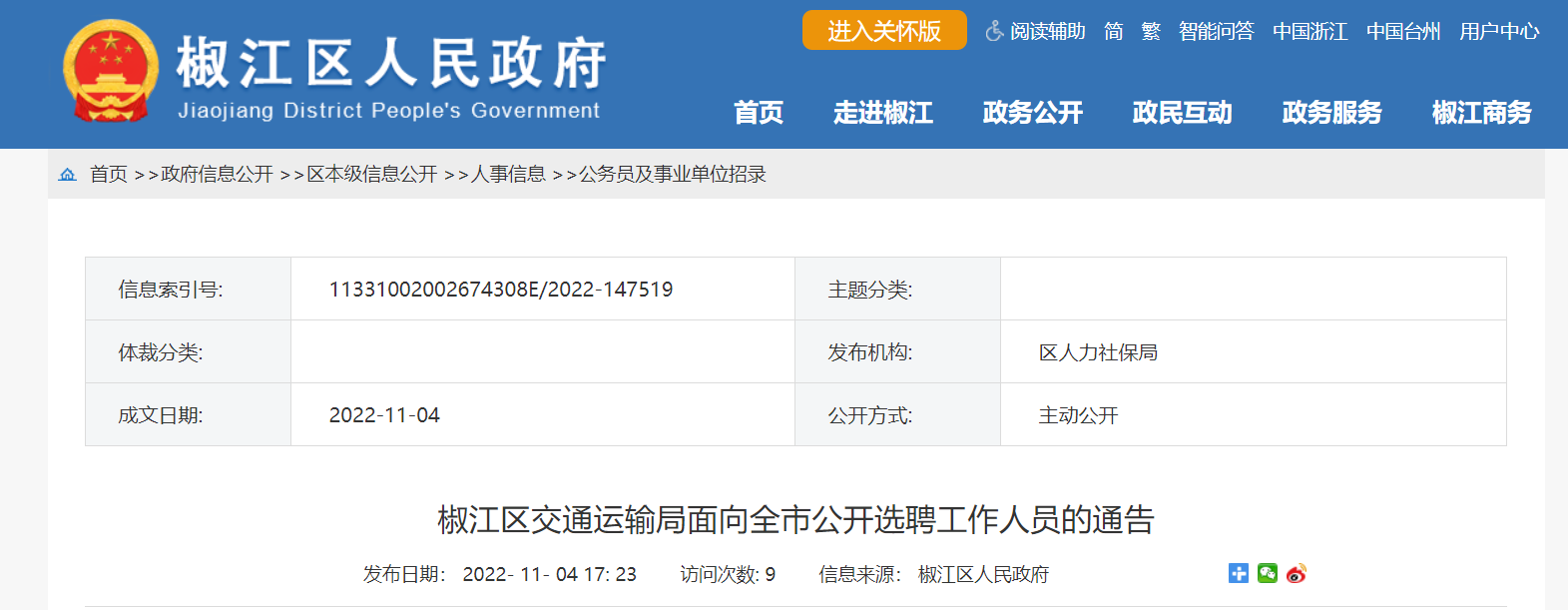Viewport: 1568px width, 610px height.
Task: Click the 公开方式 label cell
Action: (898, 415)
